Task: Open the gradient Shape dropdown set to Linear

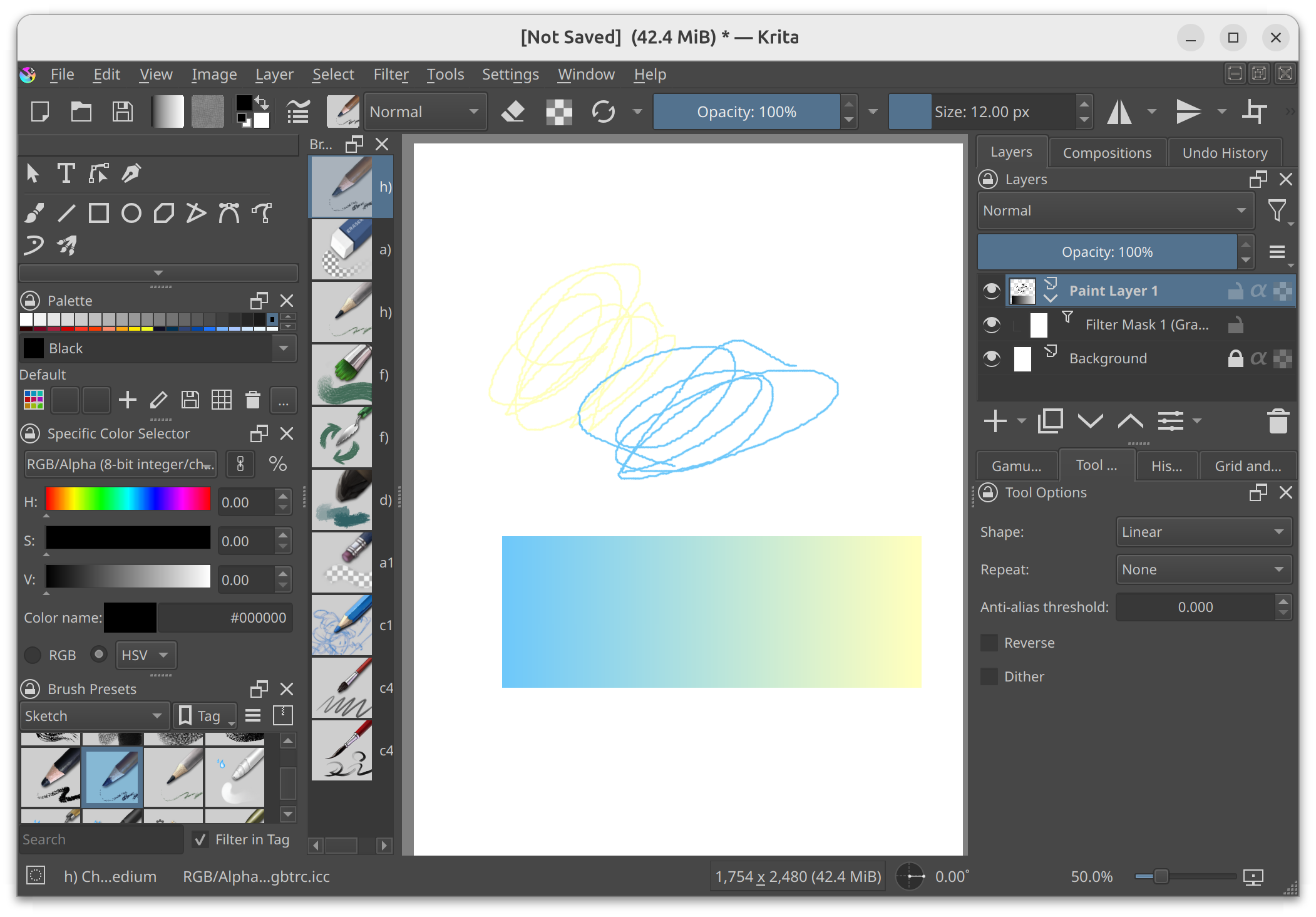Action: coord(1203,532)
